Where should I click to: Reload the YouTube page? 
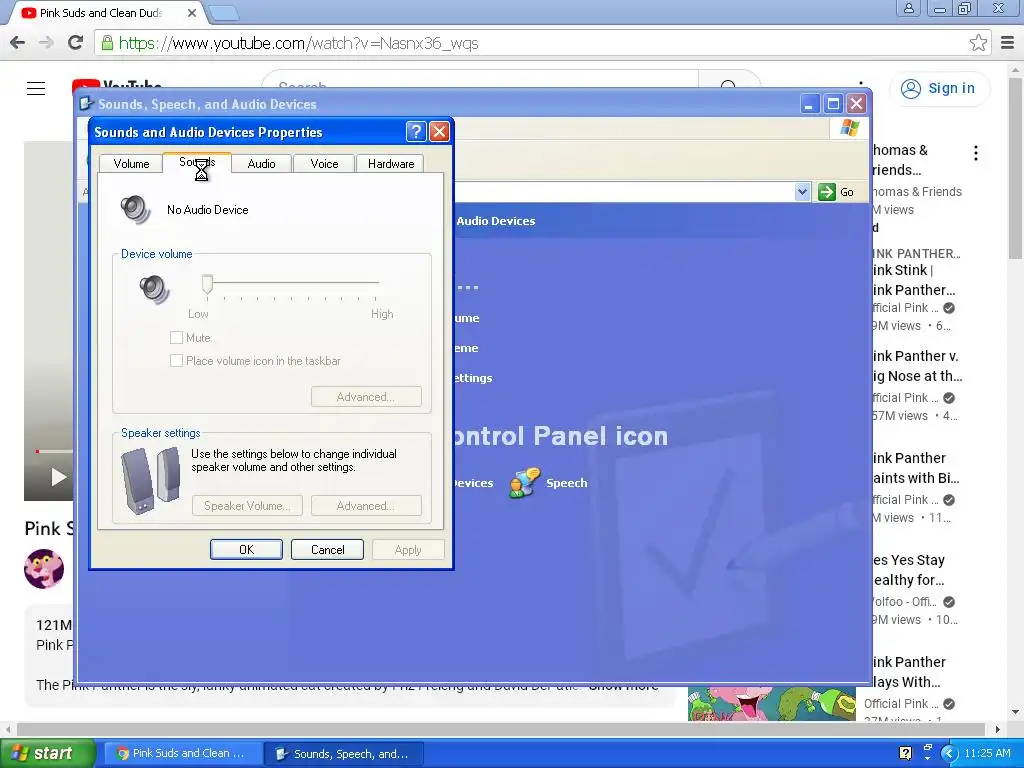(76, 43)
